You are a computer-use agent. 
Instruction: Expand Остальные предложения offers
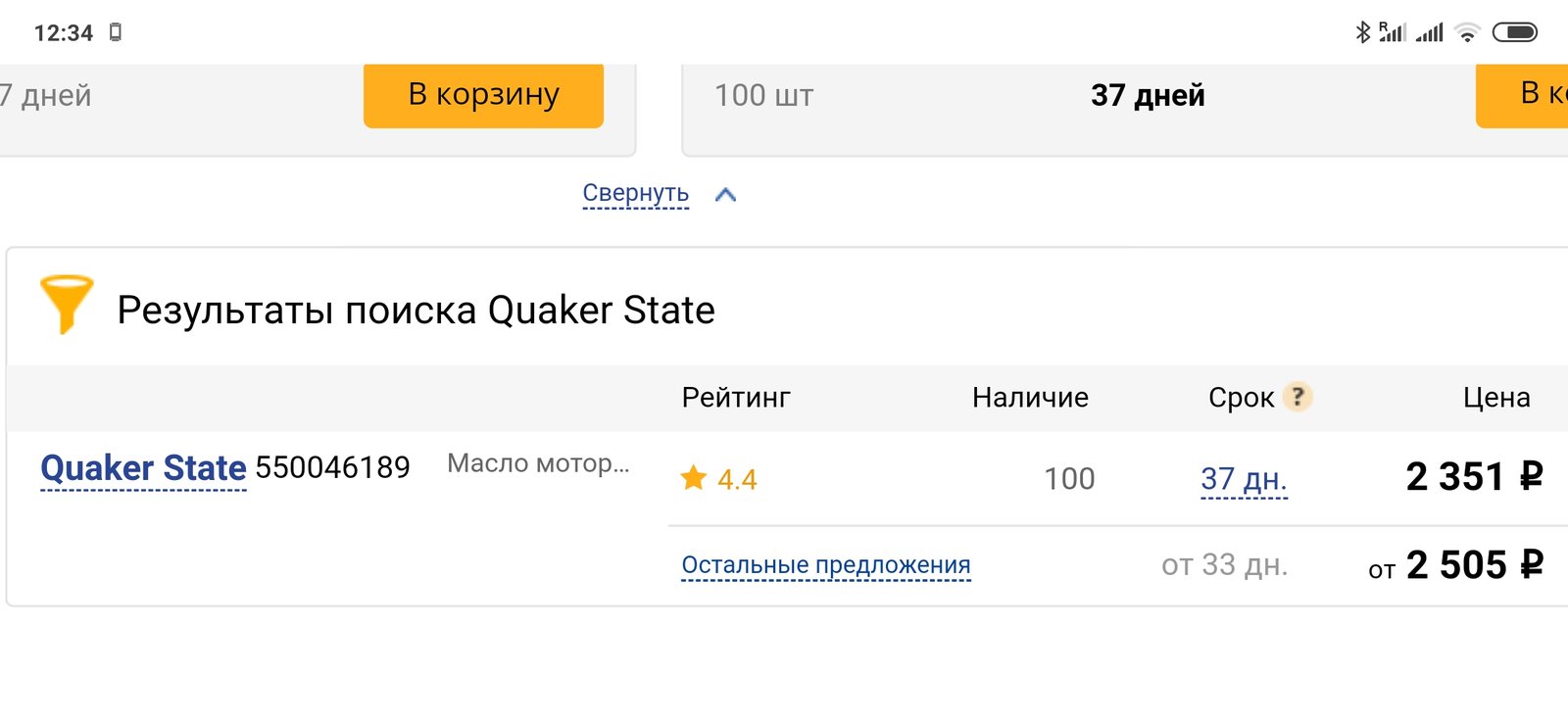(826, 565)
